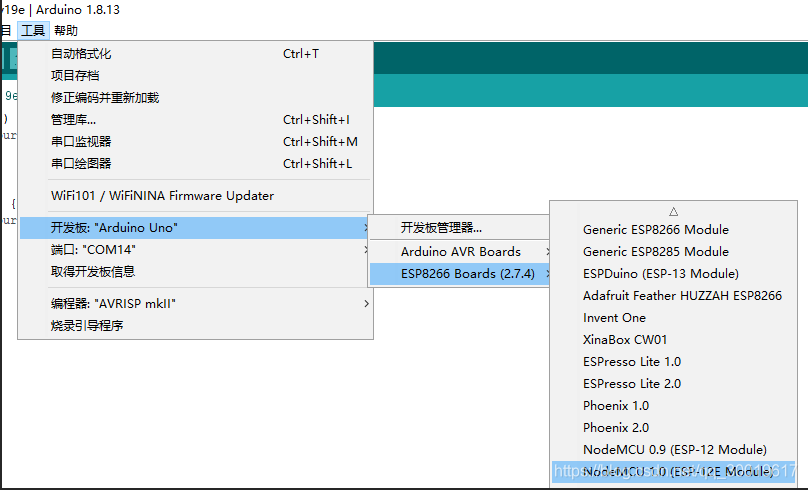This screenshot has height=490, width=808.
Task: Expand Arduino AVR Boards submenu
Action: point(459,251)
